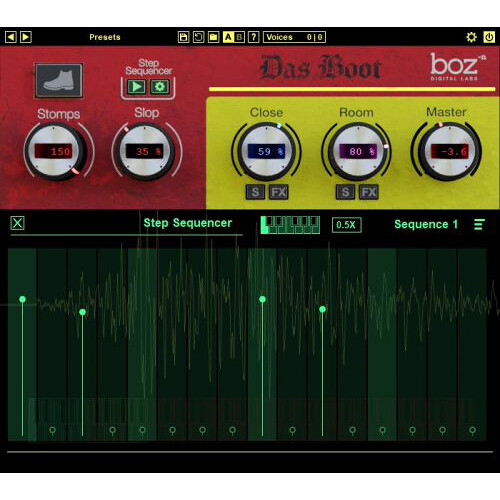Open the Presets dropdown

[x=105, y=37]
